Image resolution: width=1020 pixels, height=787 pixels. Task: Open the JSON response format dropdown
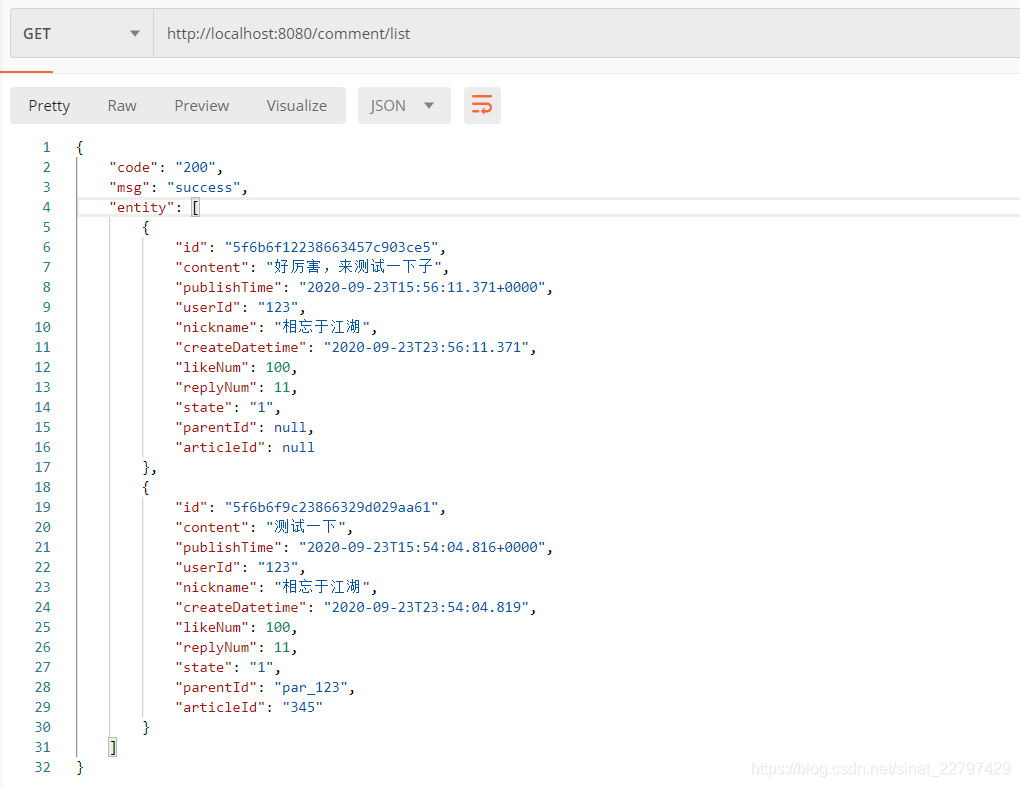tap(404, 105)
